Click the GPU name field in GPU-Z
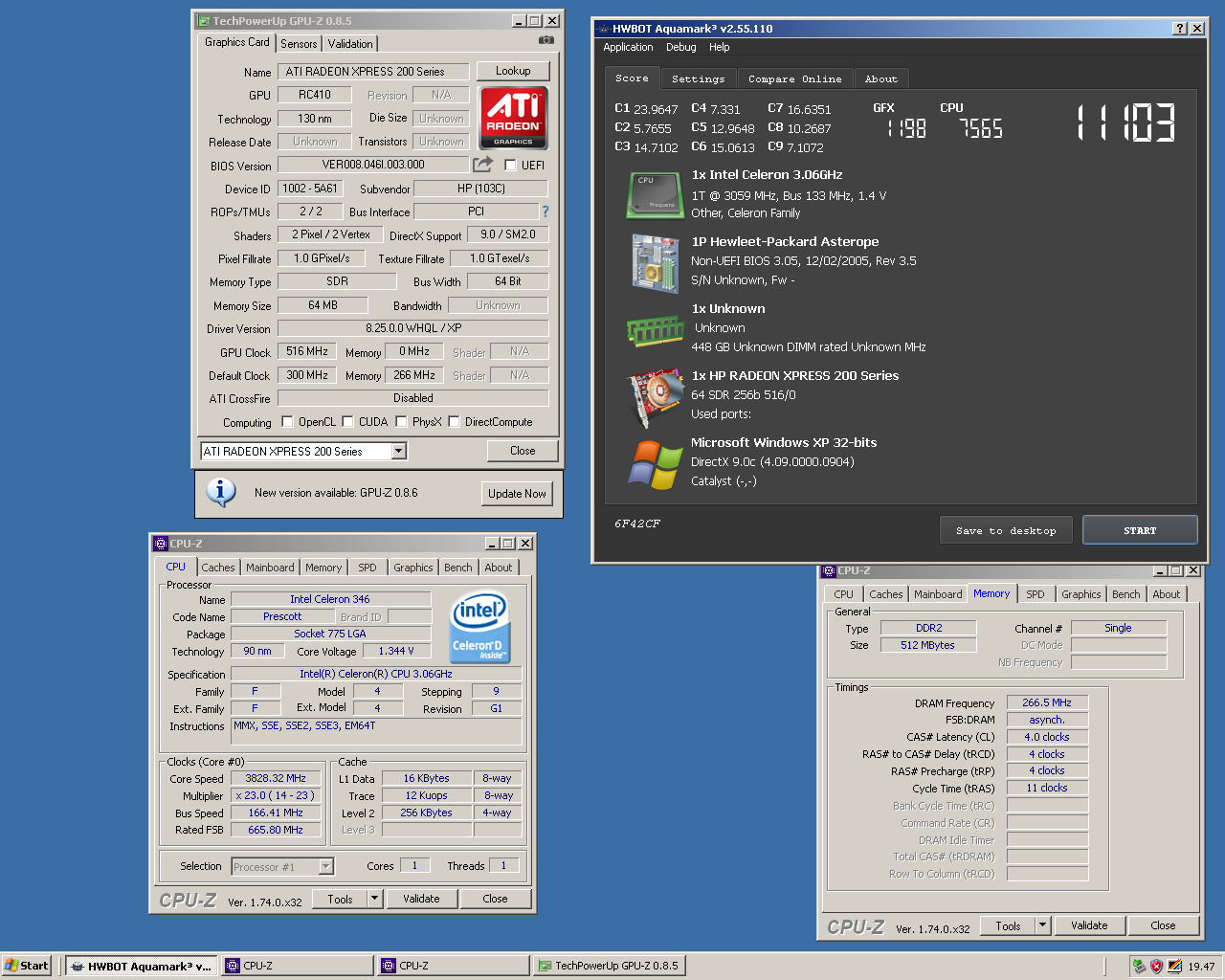This screenshot has height=980, width=1225. click(373, 72)
